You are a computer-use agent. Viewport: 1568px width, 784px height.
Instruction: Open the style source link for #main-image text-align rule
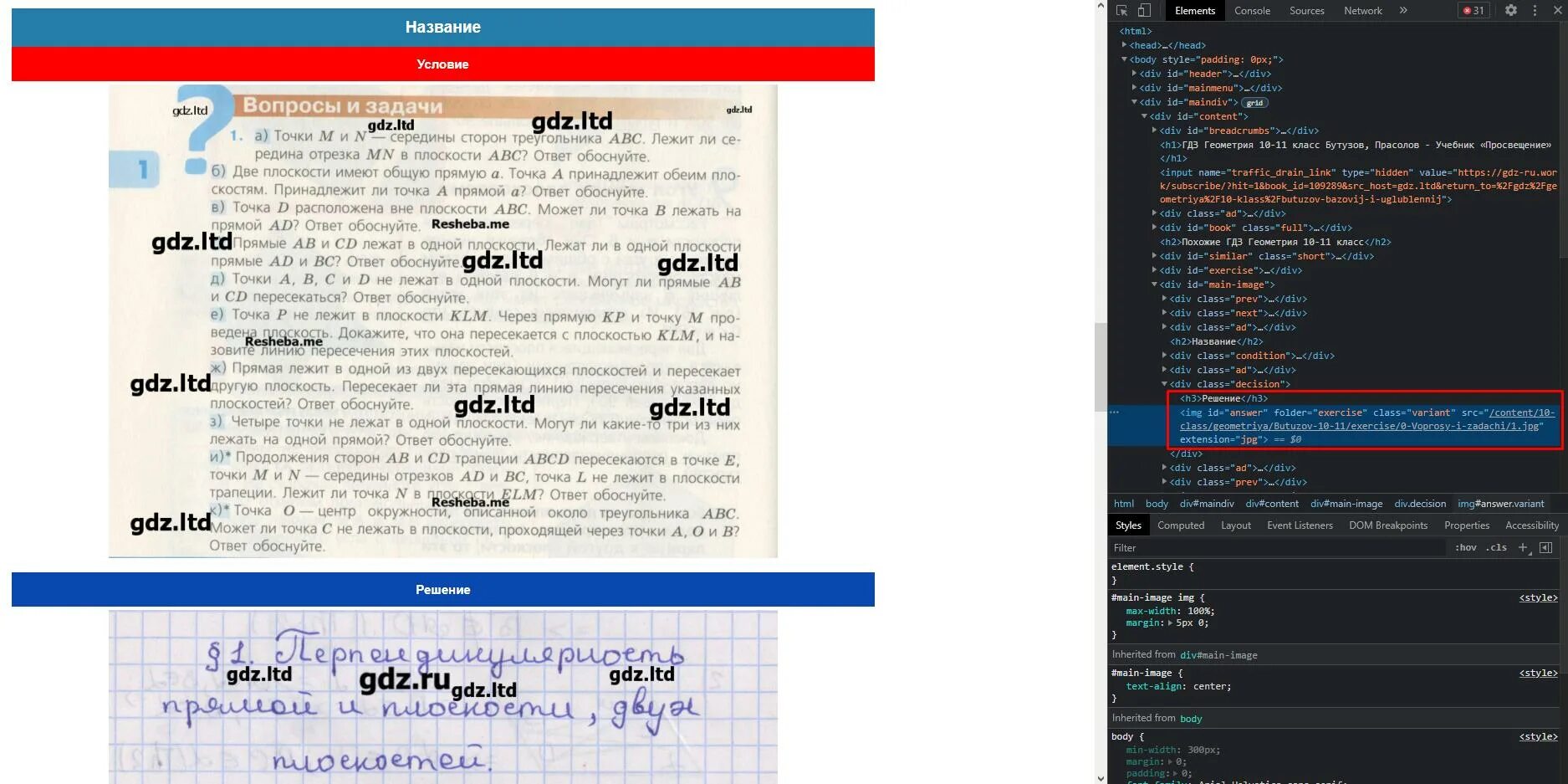click(1538, 674)
